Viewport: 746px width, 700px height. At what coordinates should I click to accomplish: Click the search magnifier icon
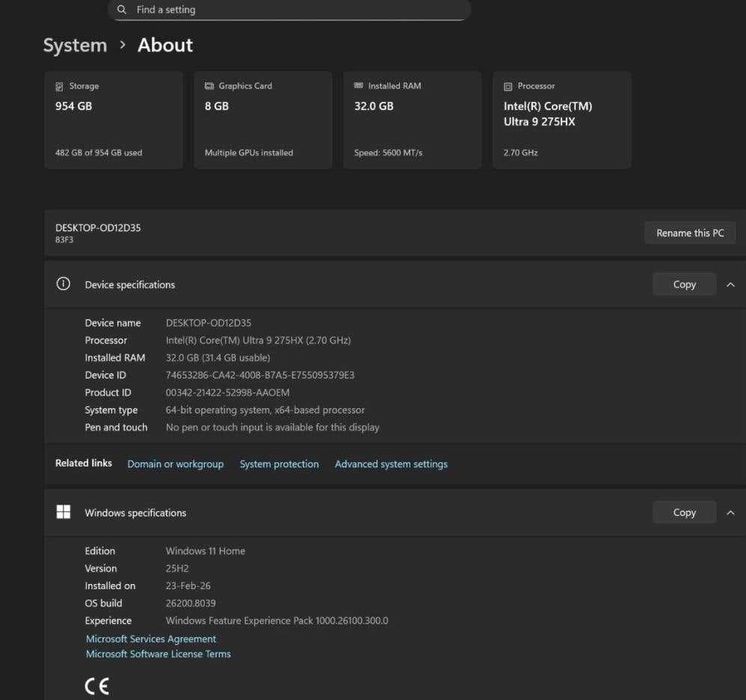tap(122, 10)
